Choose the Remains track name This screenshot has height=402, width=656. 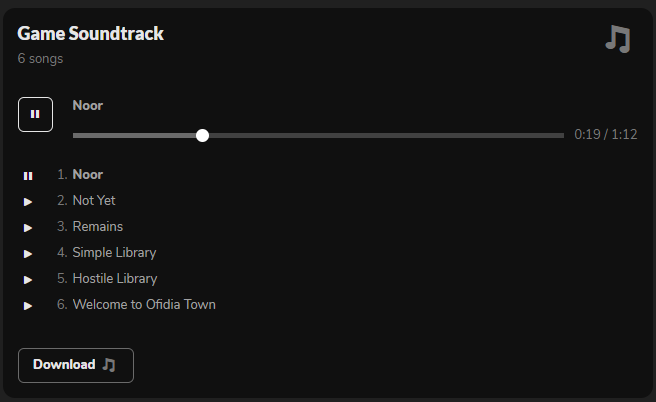coord(98,226)
